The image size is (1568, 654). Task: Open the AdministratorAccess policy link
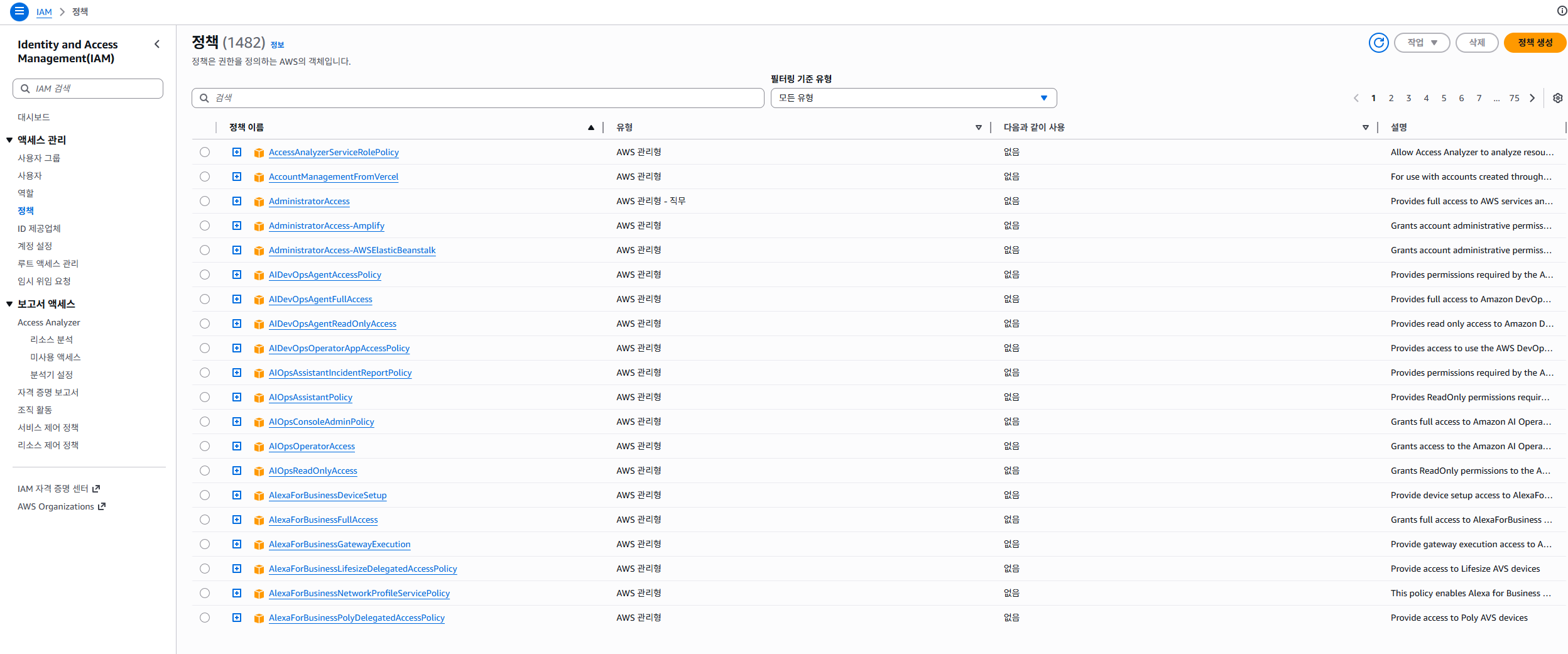(309, 201)
